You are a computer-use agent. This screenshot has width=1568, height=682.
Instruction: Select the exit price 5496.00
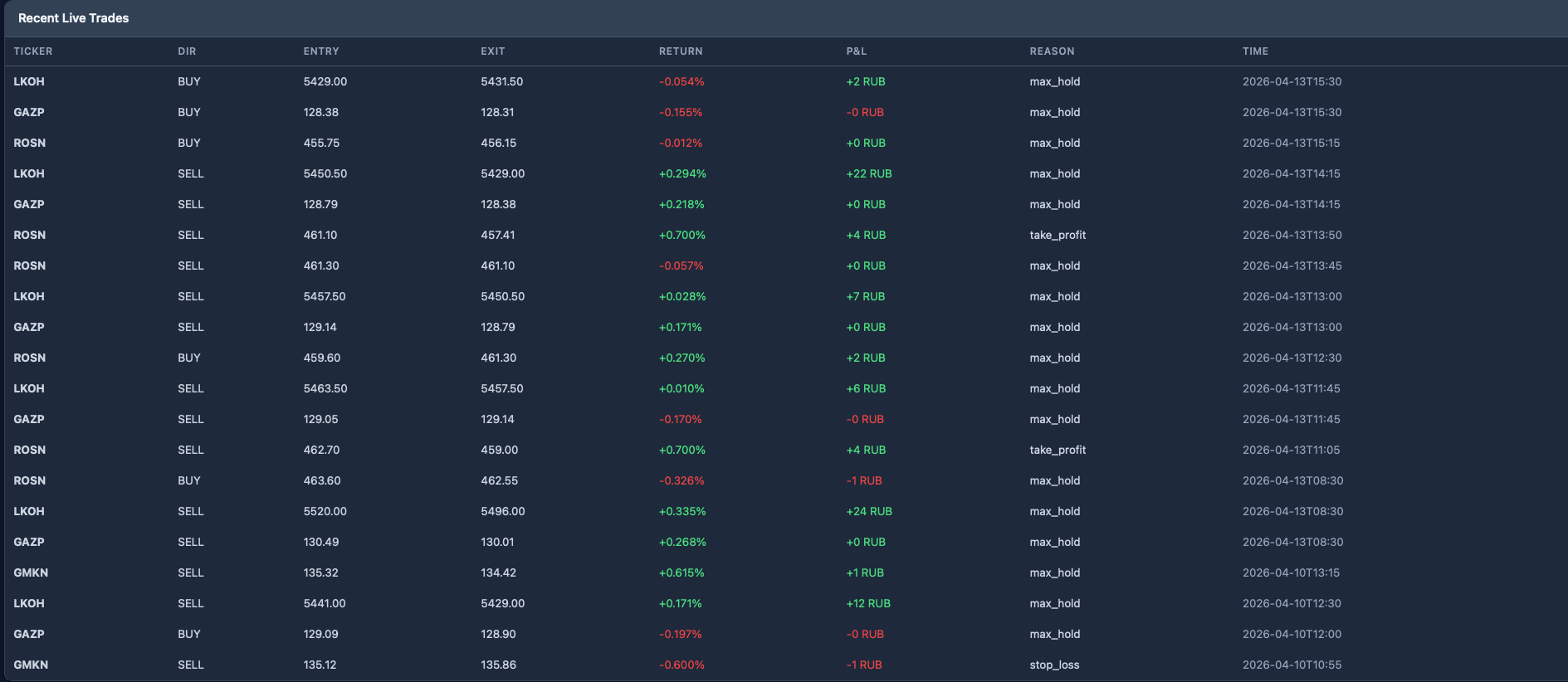point(503,512)
